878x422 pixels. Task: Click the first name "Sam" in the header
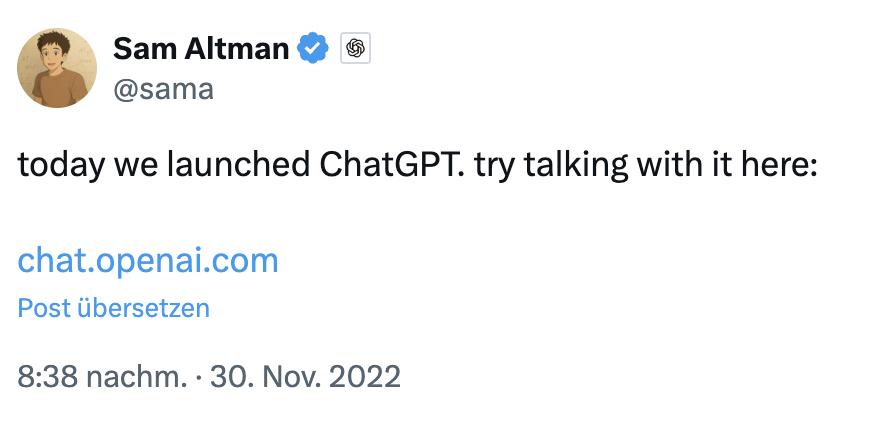tap(141, 47)
